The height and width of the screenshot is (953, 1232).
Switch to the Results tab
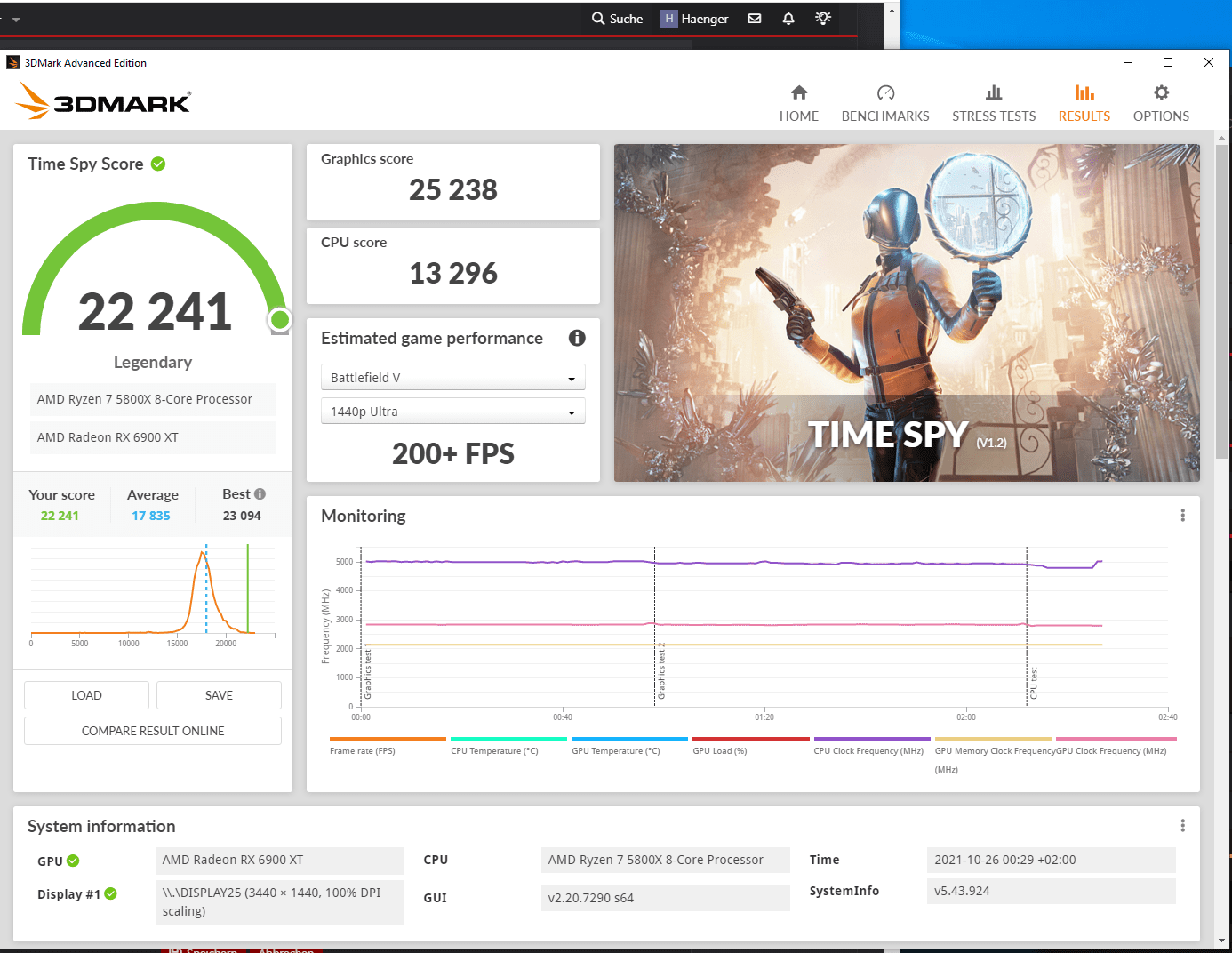(x=1084, y=104)
